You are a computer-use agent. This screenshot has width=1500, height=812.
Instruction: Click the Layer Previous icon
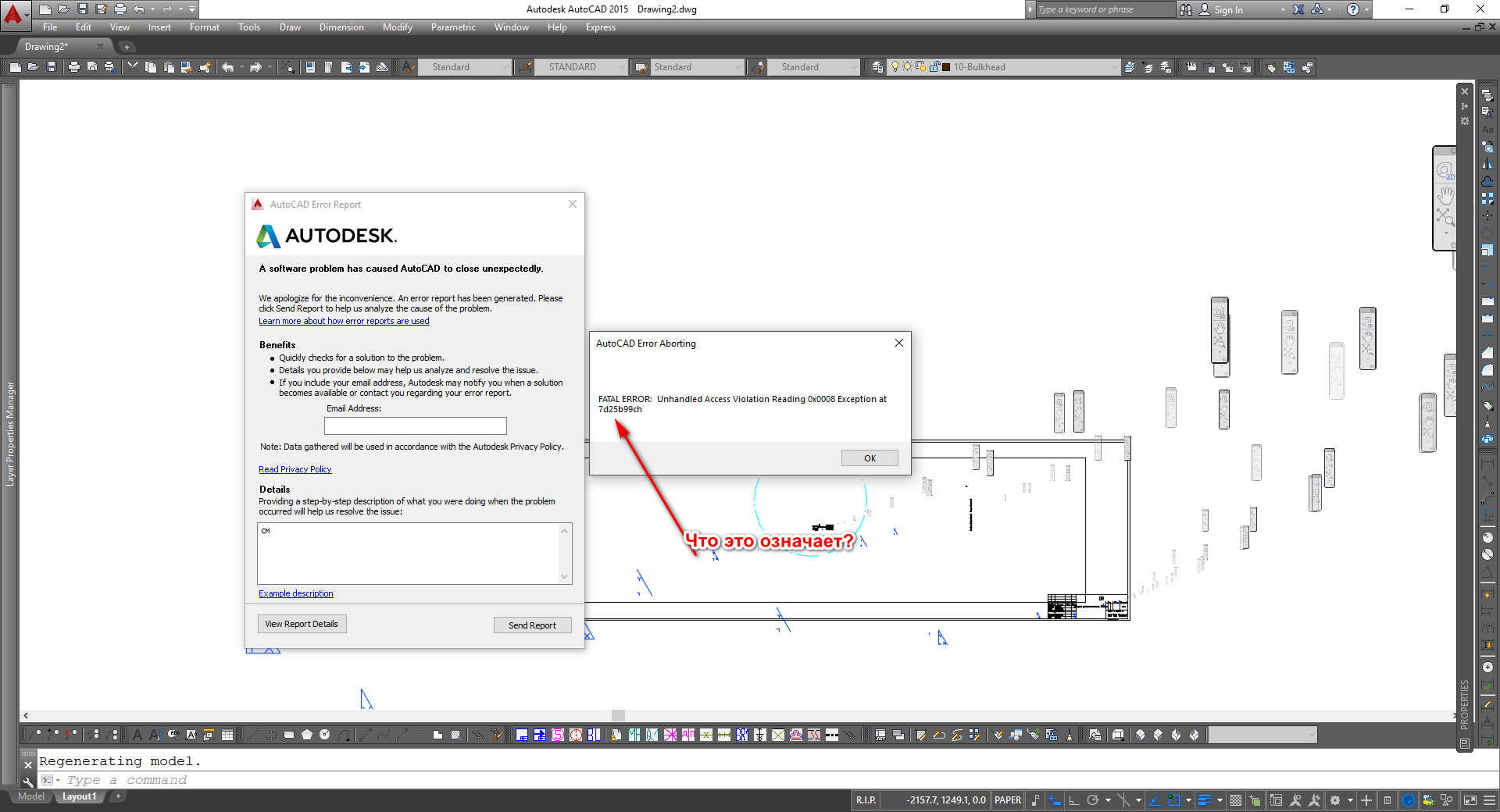[1148, 67]
